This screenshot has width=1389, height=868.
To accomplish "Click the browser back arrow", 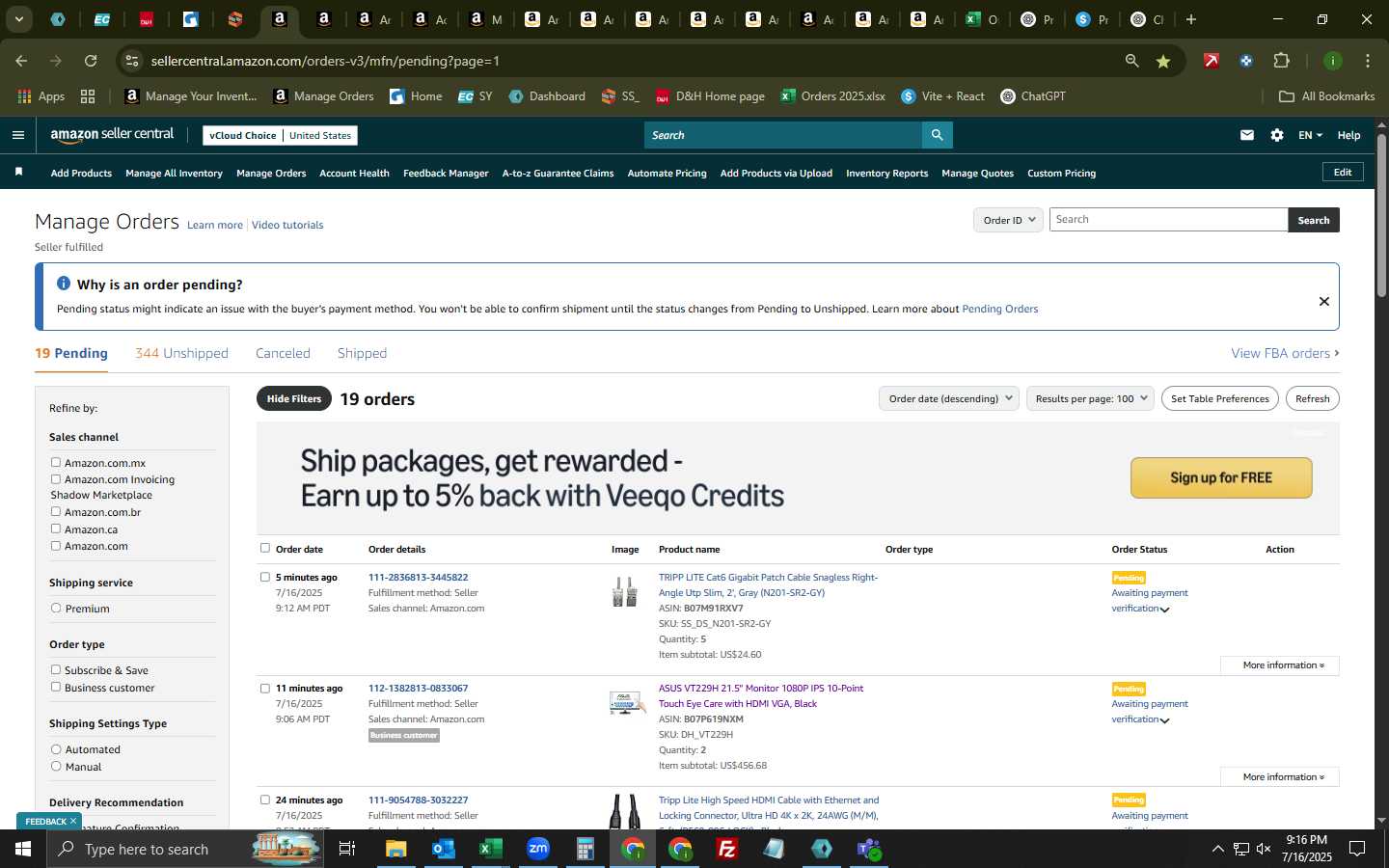I will (x=21, y=61).
